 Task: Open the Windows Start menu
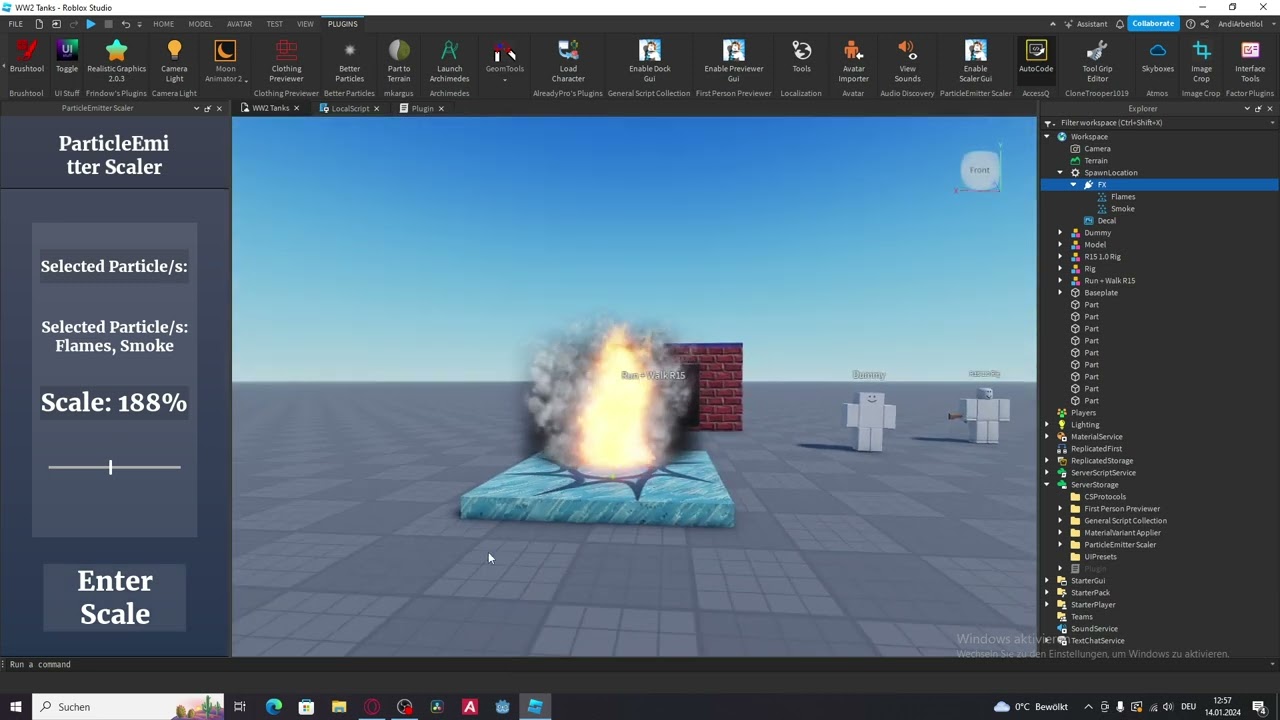(x=15, y=707)
